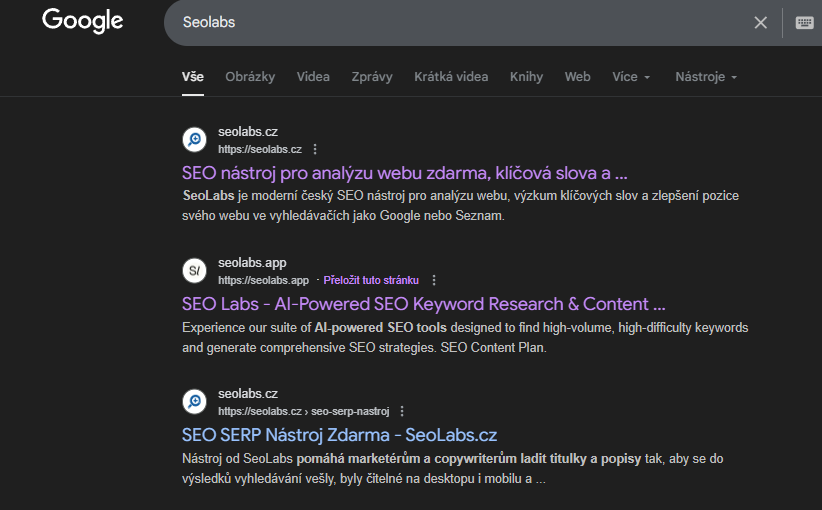The width and height of the screenshot is (822, 510).
Task: Open three-dot options for the first seolabs.cz result
Action: 315,149
